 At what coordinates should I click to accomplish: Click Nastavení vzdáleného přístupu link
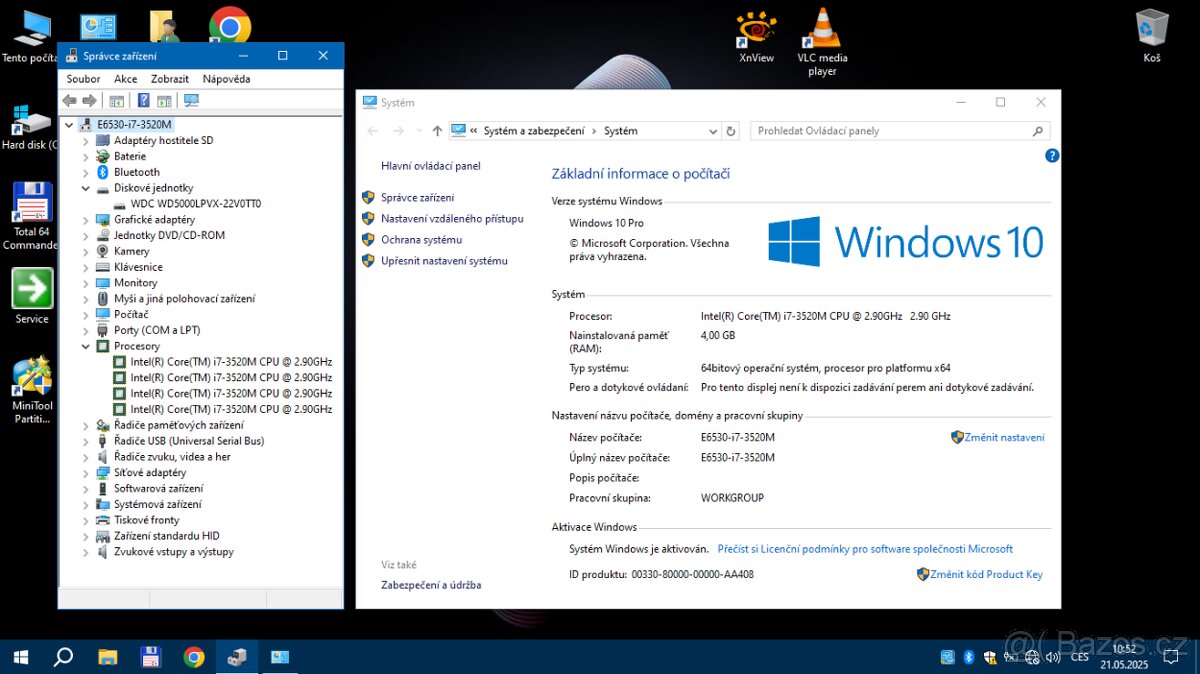[x=452, y=218]
